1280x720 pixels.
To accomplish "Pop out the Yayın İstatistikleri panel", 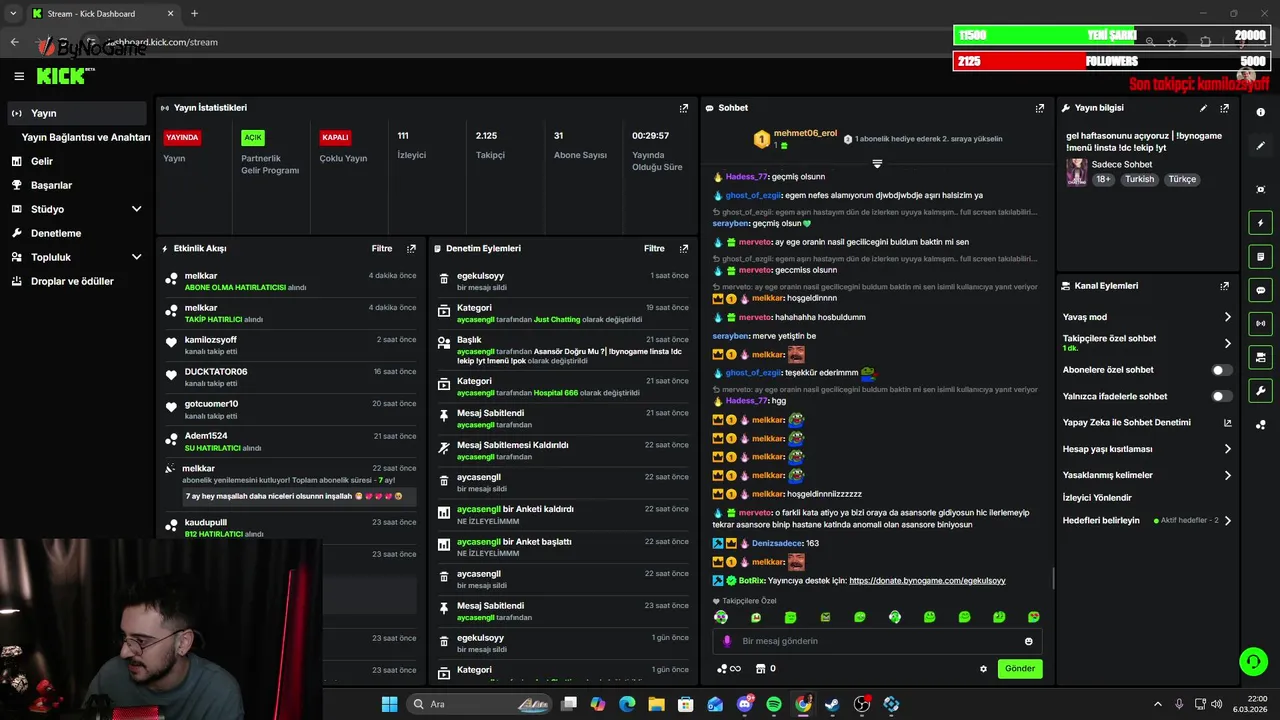I will pos(684,108).
